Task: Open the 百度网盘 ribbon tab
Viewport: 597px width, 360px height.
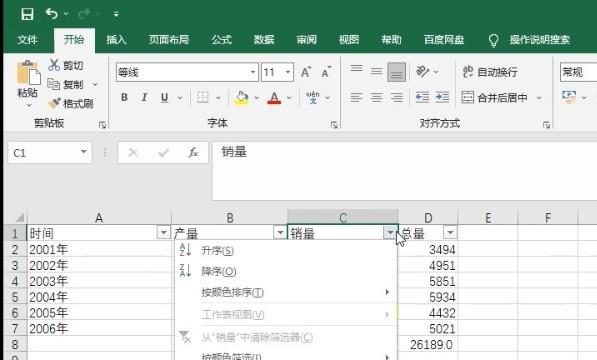Action: [x=444, y=40]
